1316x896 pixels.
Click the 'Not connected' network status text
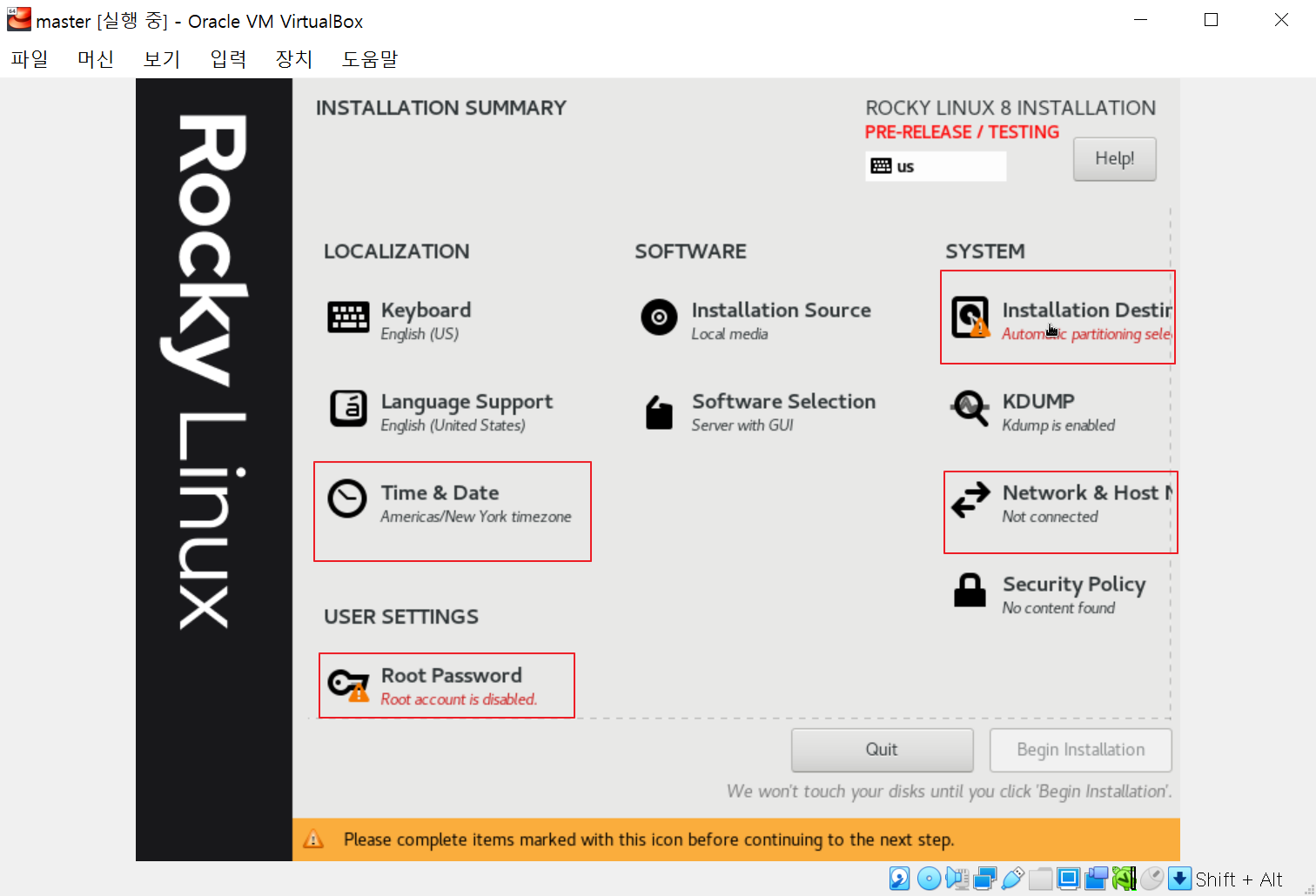click(x=1050, y=517)
